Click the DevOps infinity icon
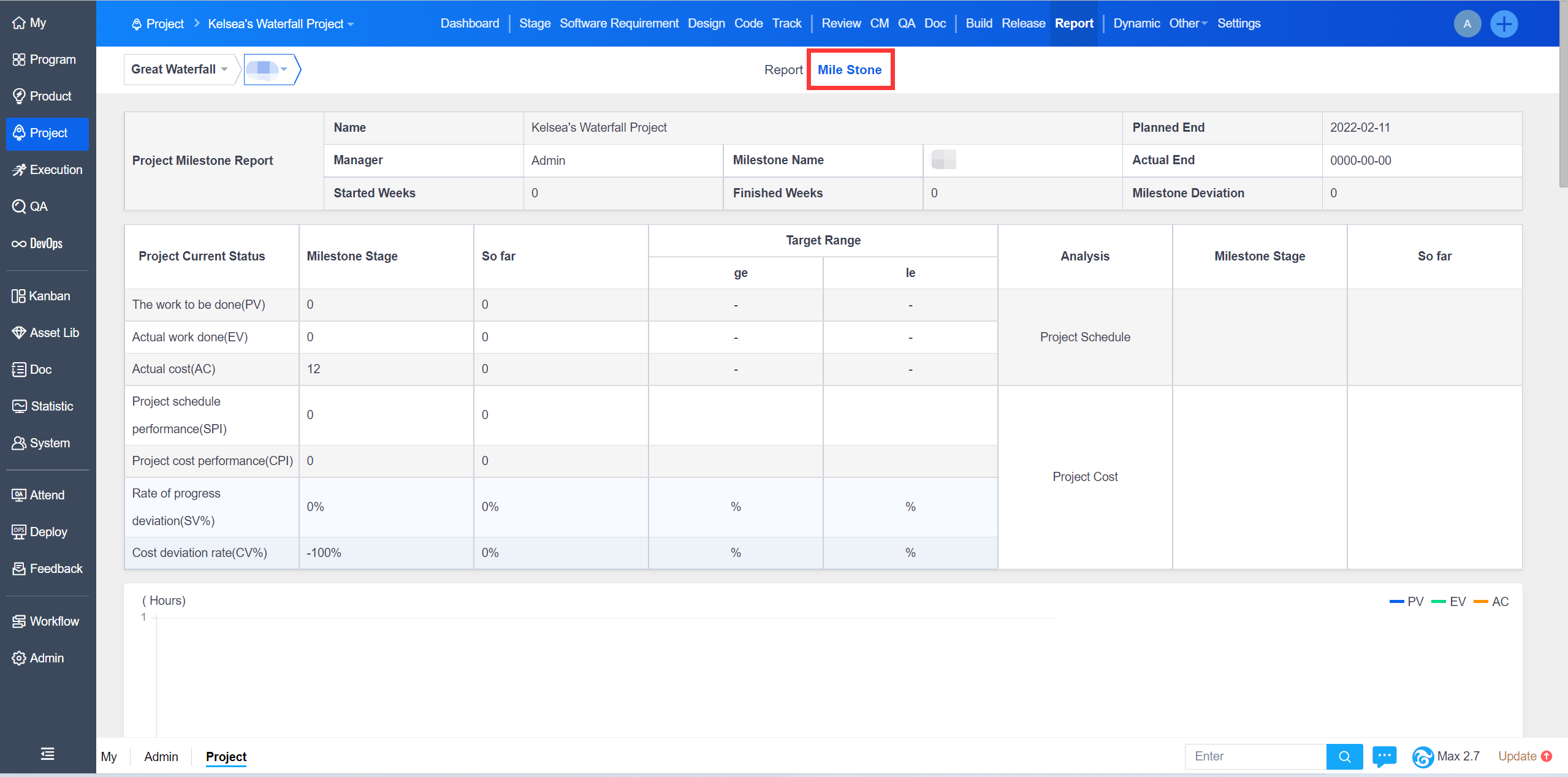The width and height of the screenshot is (1568, 777). tap(18, 244)
